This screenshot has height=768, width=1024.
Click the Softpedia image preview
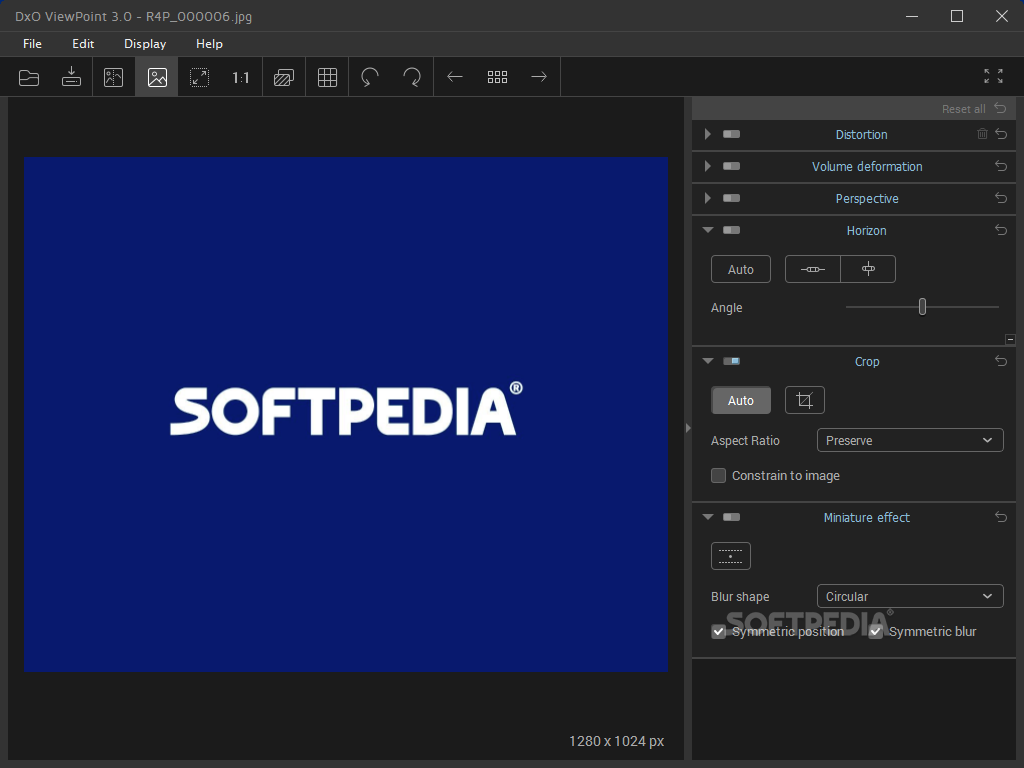pos(346,414)
